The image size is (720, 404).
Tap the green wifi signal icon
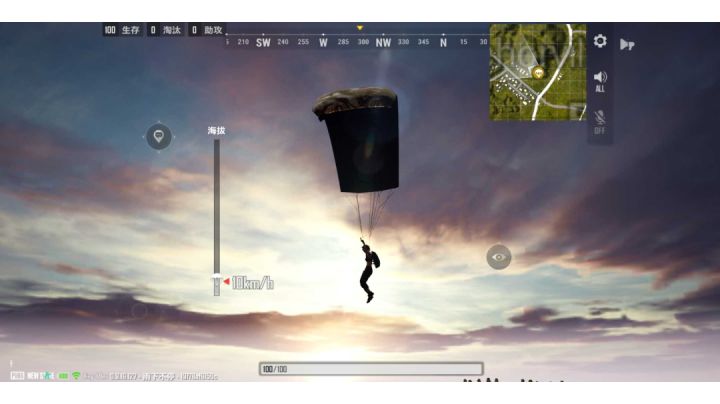click(76, 376)
